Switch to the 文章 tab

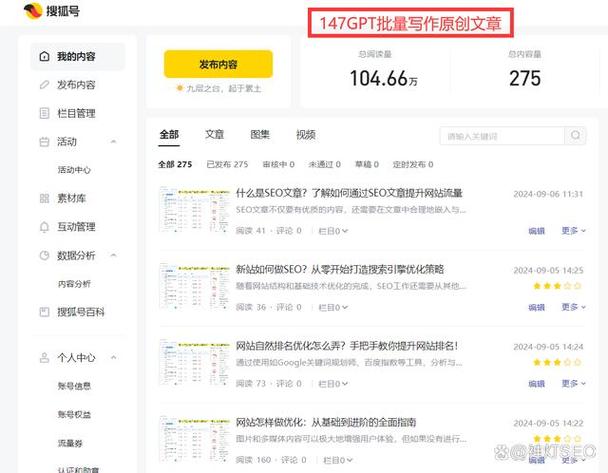click(x=214, y=135)
